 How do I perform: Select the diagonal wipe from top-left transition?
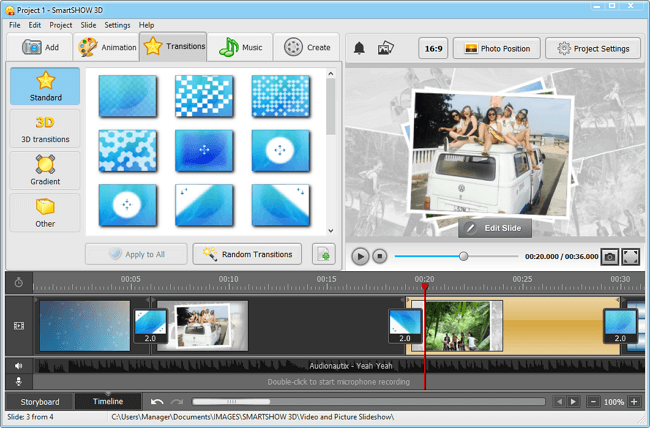(204, 205)
